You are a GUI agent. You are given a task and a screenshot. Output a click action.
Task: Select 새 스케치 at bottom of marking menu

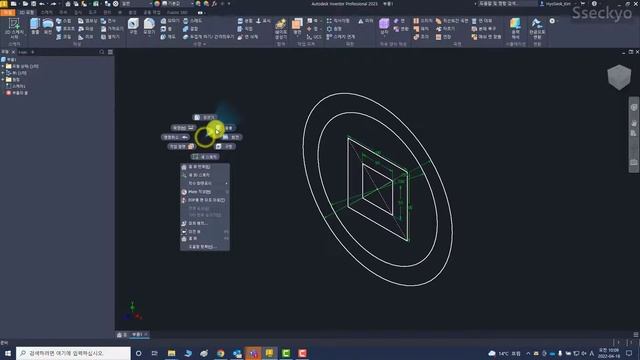tap(205, 157)
